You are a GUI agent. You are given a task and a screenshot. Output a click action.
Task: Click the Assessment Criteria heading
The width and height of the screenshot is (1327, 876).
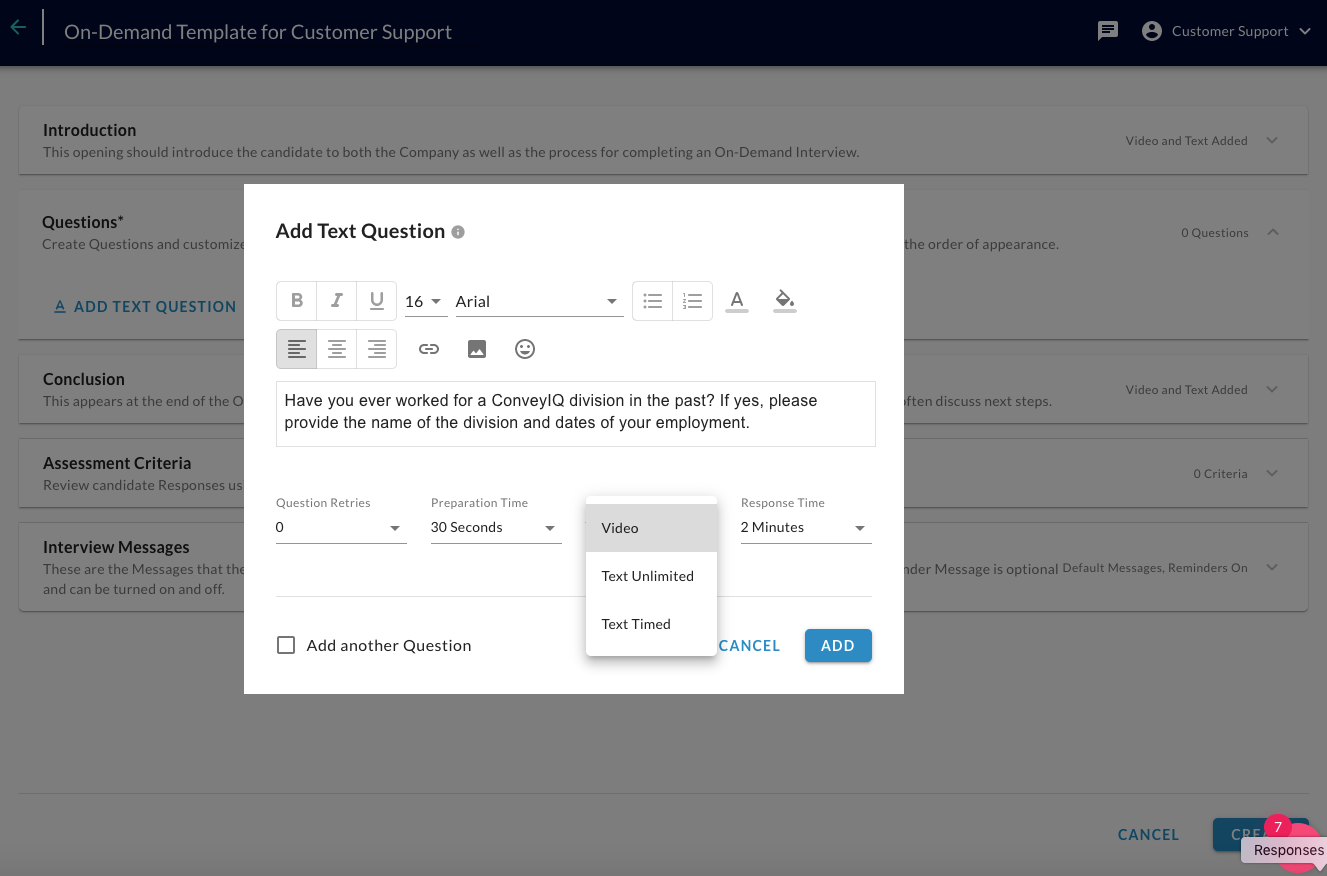[x=117, y=463]
